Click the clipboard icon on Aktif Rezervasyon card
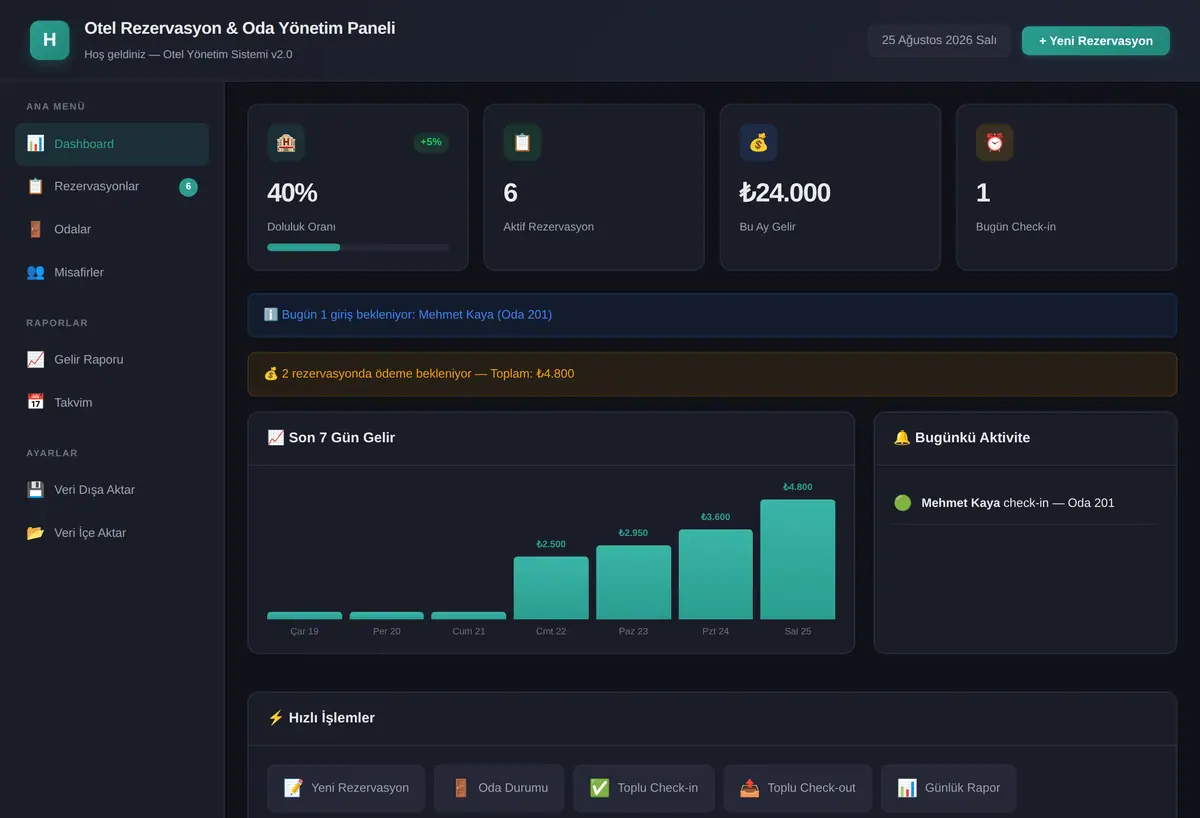1200x818 pixels. click(522, 143)
